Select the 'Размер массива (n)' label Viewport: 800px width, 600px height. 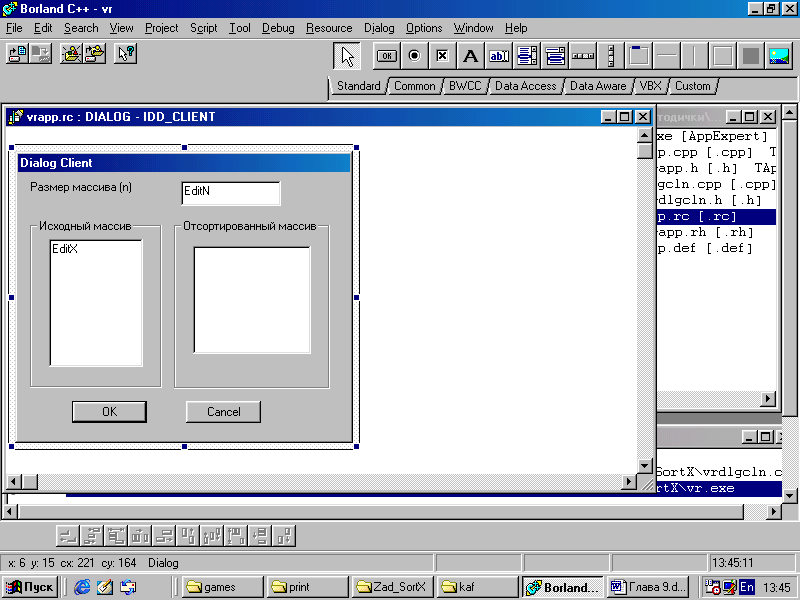pyautogui.click(x=81, y=187)
